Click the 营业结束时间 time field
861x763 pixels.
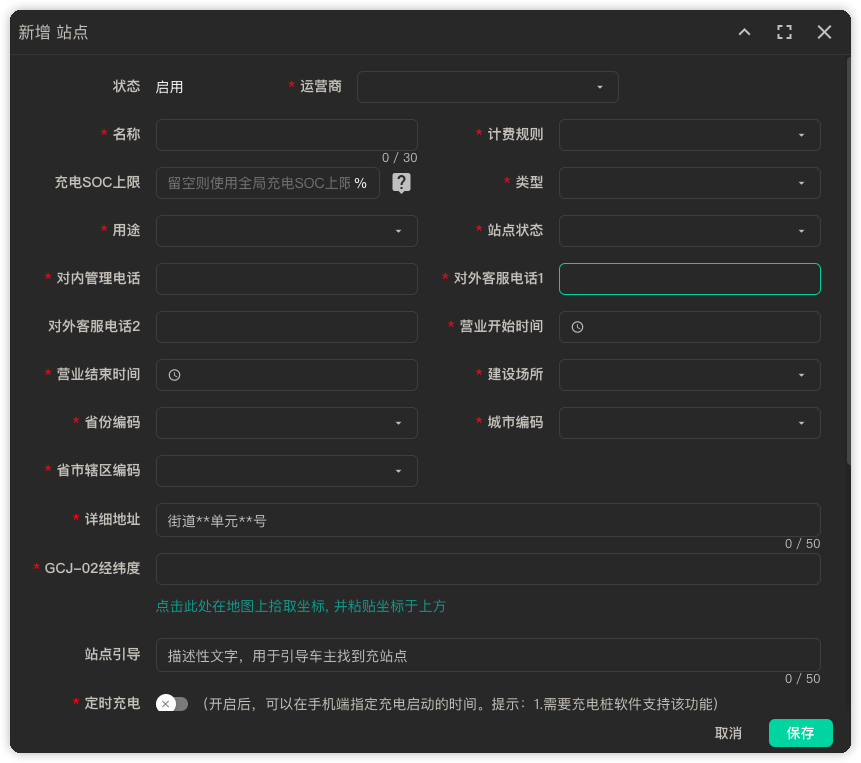point(287,375)
